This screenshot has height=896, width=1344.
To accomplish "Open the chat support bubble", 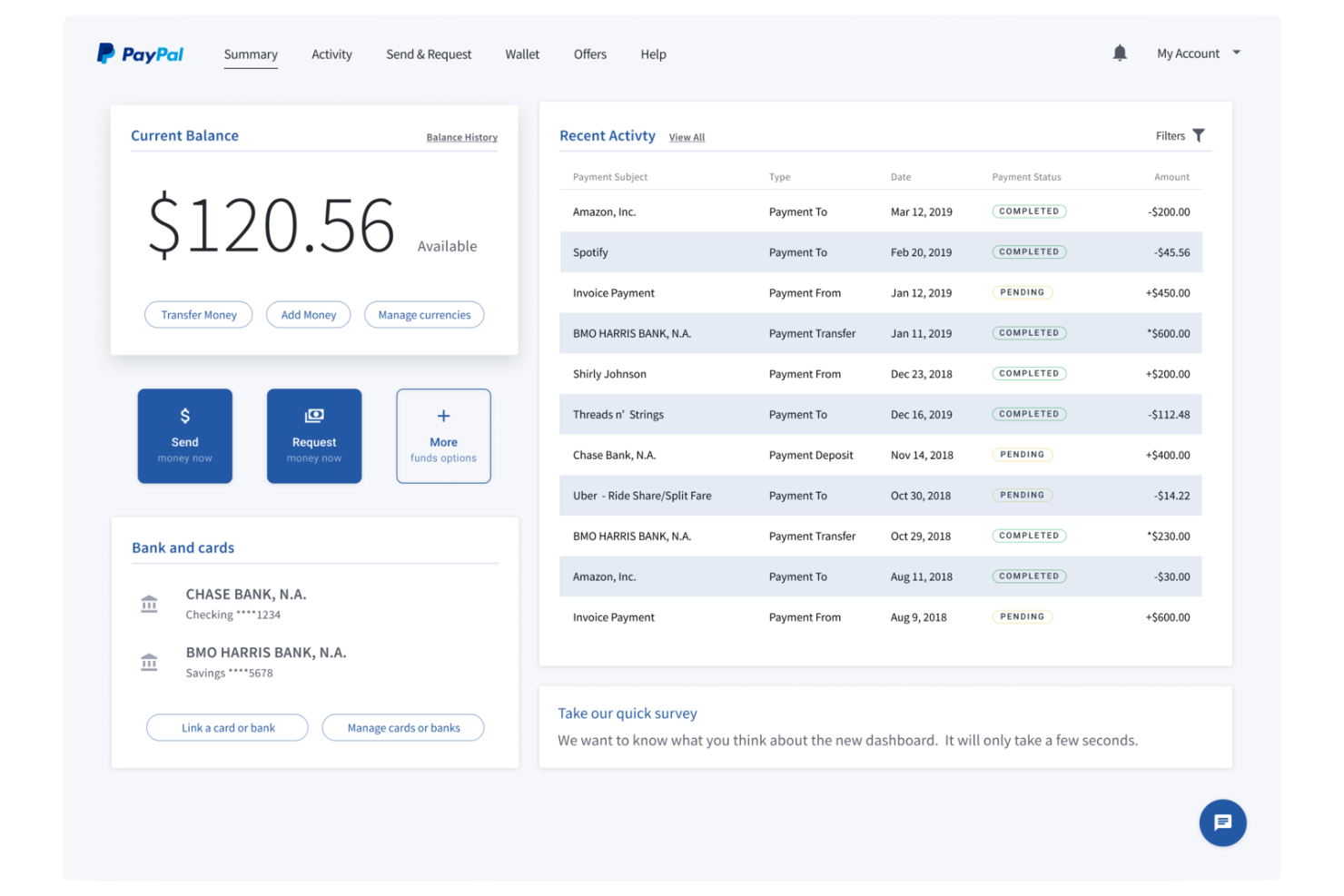I will click(1222, 822).
